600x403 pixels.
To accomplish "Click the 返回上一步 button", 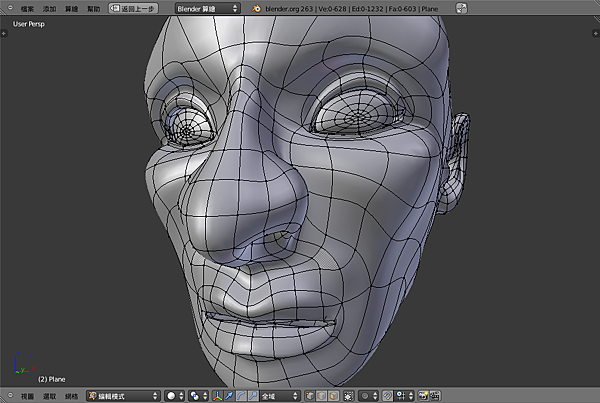I will (133, 7).
